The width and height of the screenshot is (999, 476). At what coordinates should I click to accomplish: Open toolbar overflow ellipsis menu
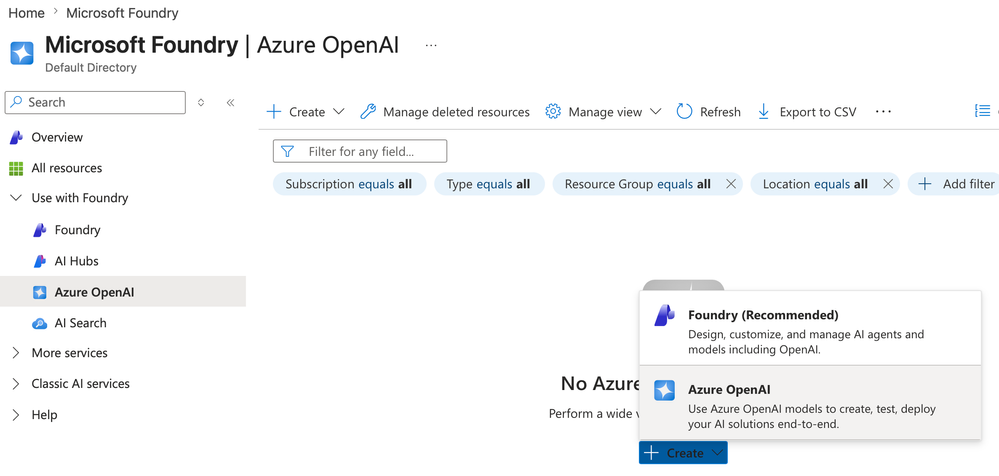883,112
